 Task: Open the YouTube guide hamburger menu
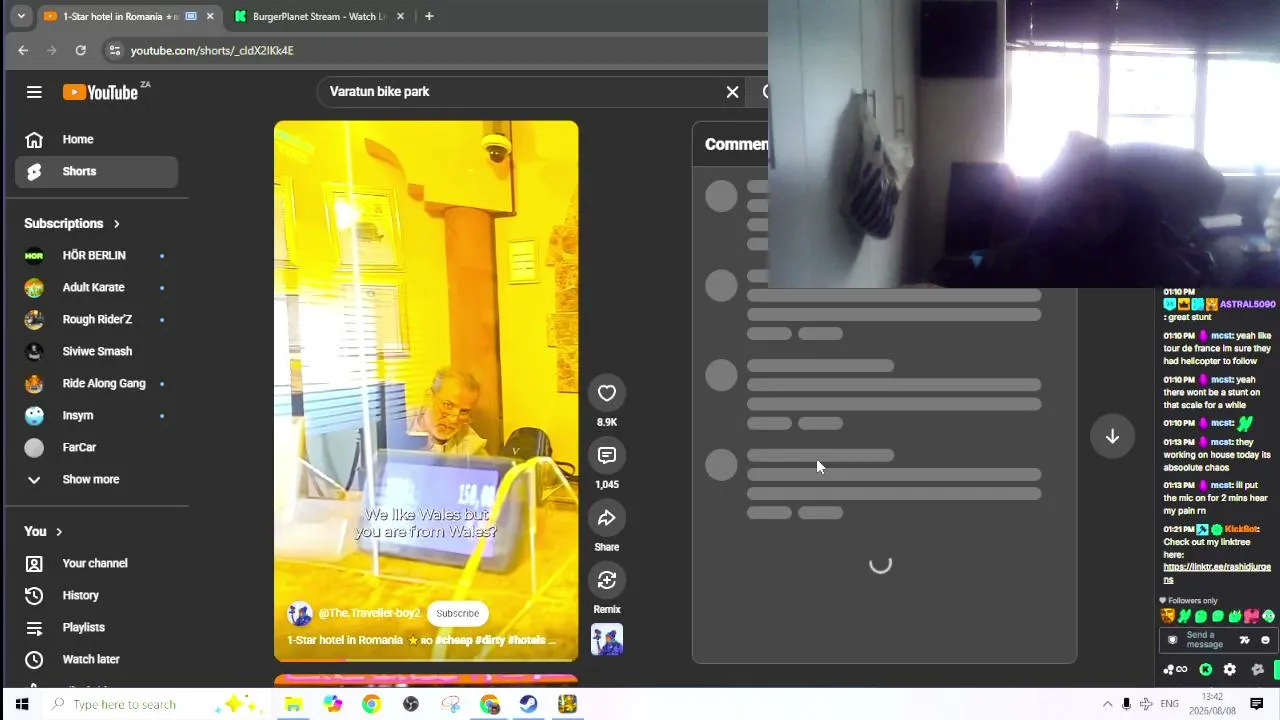[x=34, y=92]
